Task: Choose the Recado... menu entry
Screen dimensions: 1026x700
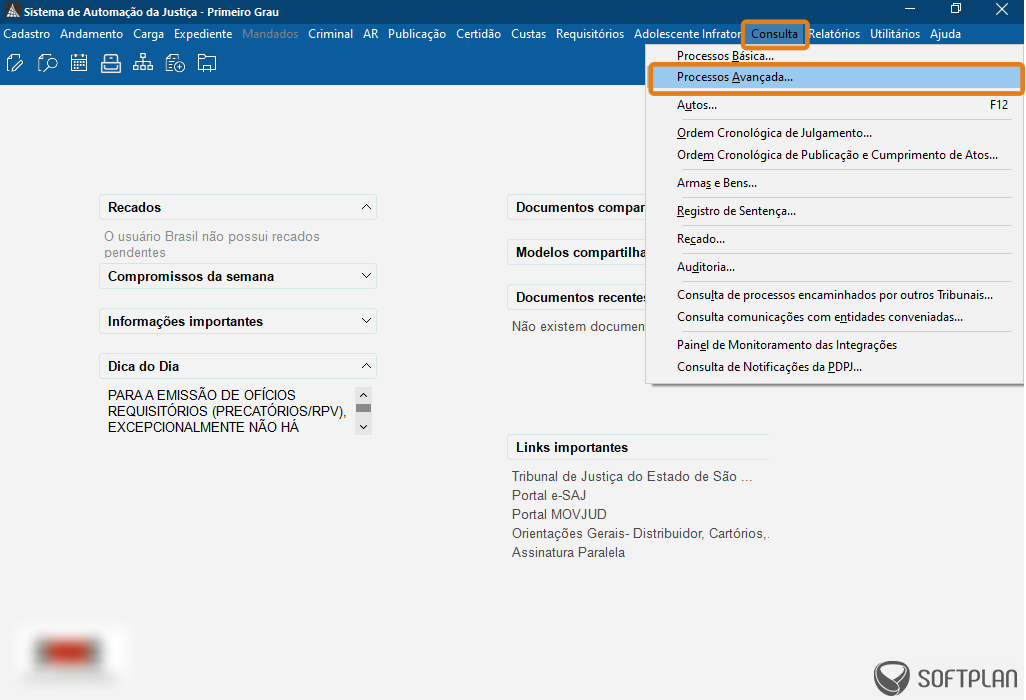Action: pyautogui.click(x=834, y=239)
